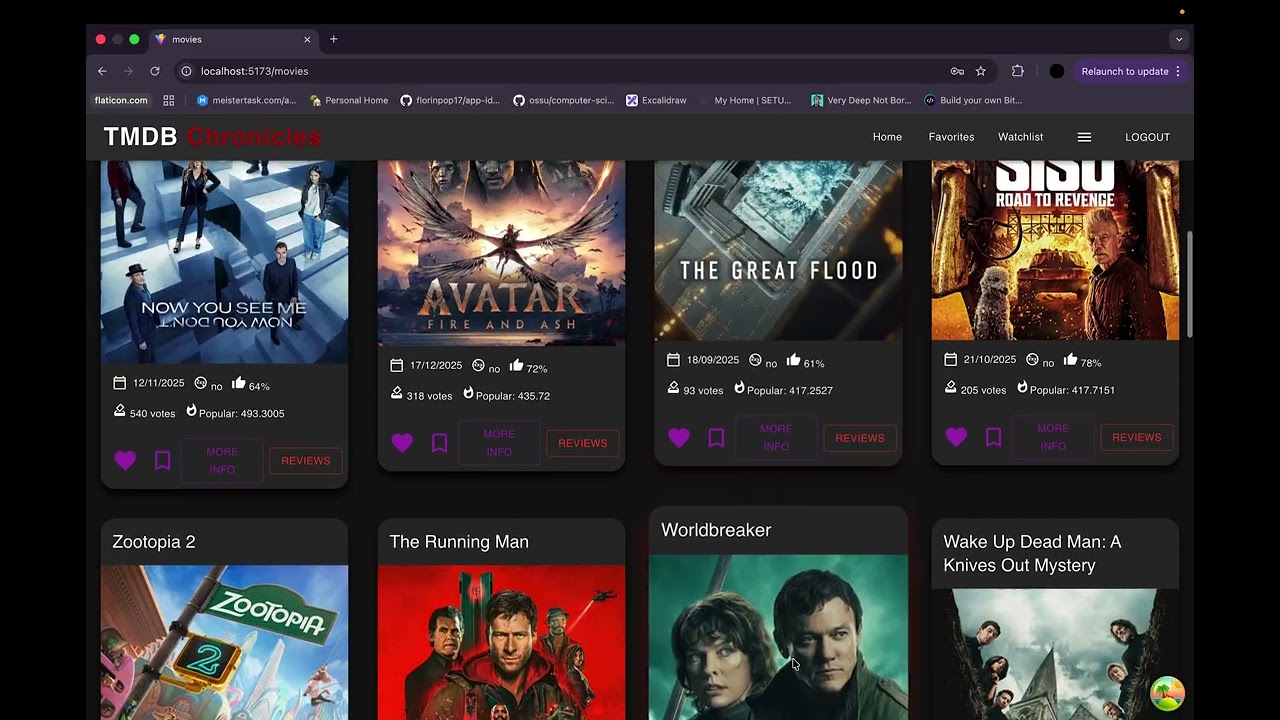Image resolution: width=1280 pixels, height=720 pixels.
Task: Click MORE INFO on Avatar Fire and Ash
Action: click(499, 443)
